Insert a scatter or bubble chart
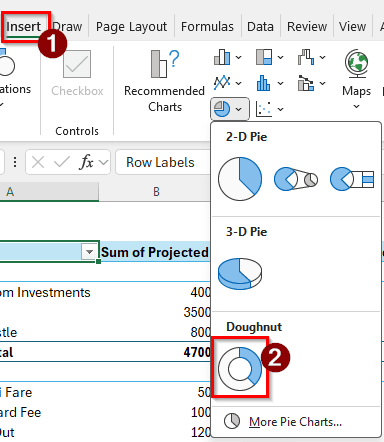 click(x=264, y=109)
